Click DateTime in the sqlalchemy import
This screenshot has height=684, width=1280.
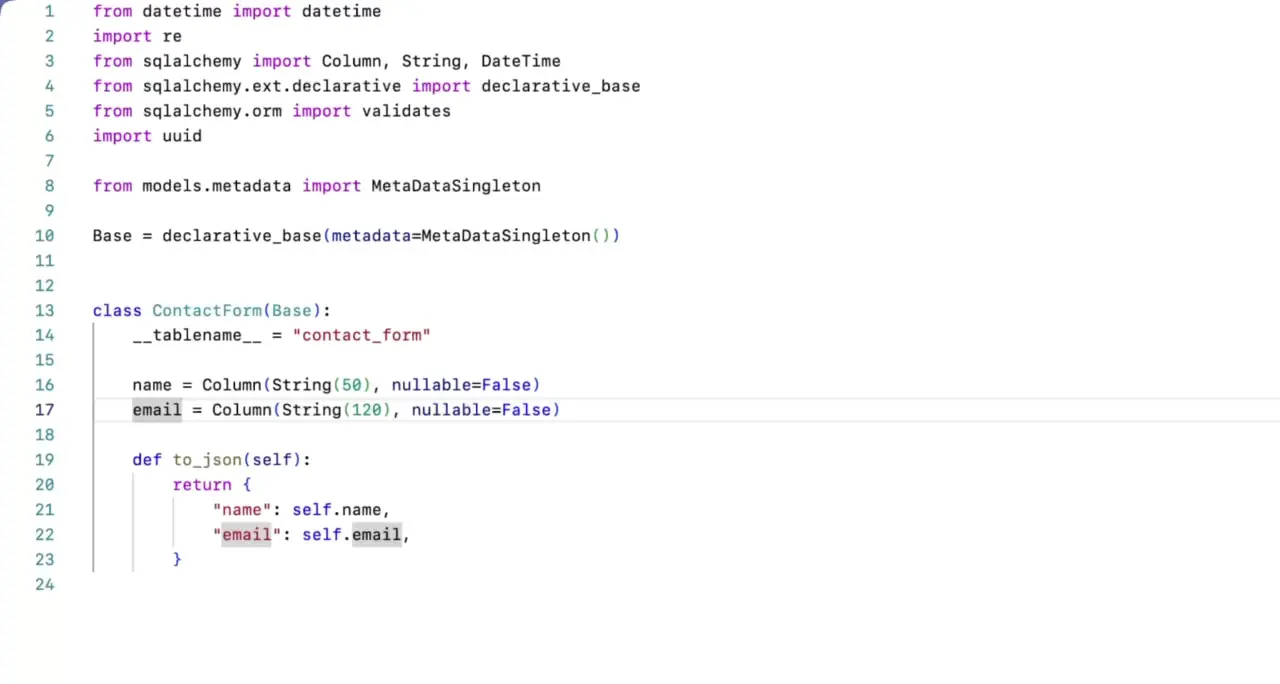tap(521, 61)
